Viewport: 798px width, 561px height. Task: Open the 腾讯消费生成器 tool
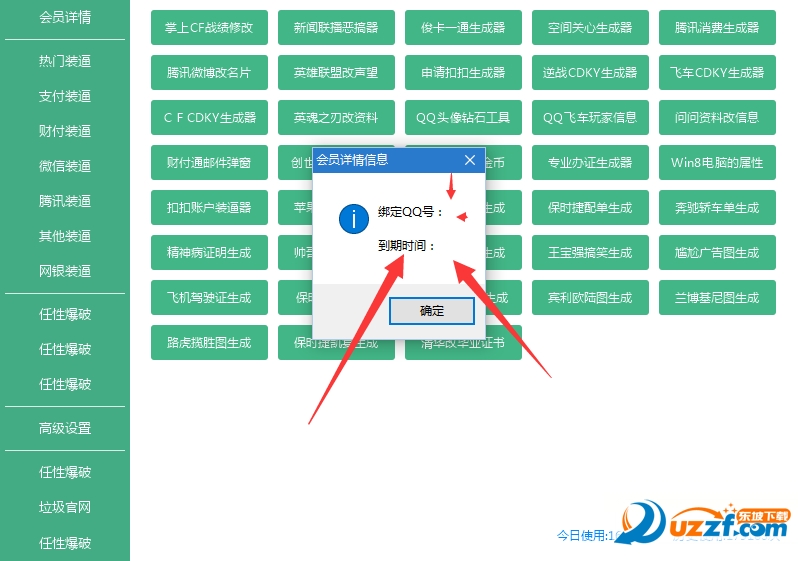click(718, 27)
